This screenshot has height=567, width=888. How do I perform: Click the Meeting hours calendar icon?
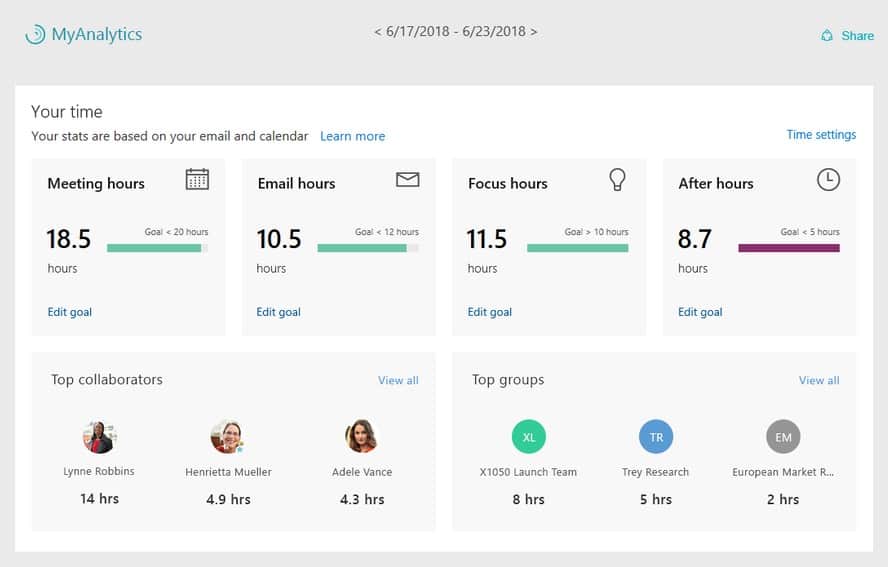click(x=197, y=180)
